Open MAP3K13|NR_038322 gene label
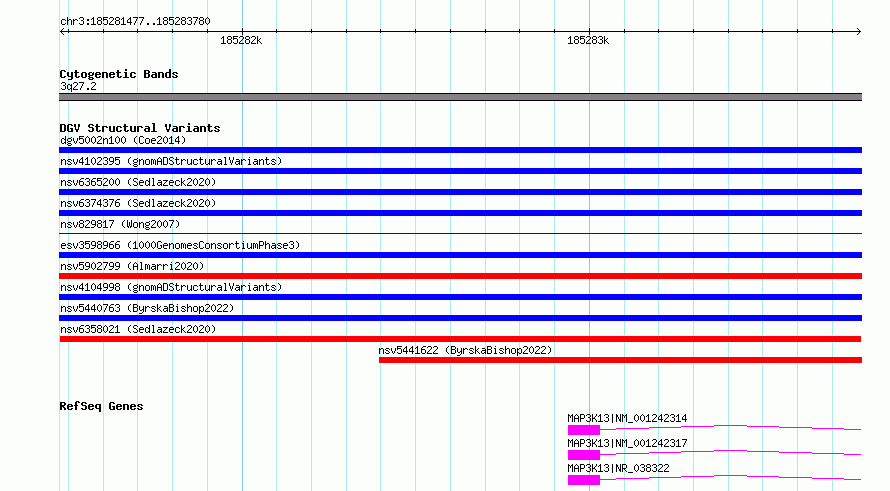Screen dimensions: 890x491 pyautogui.click(x=618, y=468)
